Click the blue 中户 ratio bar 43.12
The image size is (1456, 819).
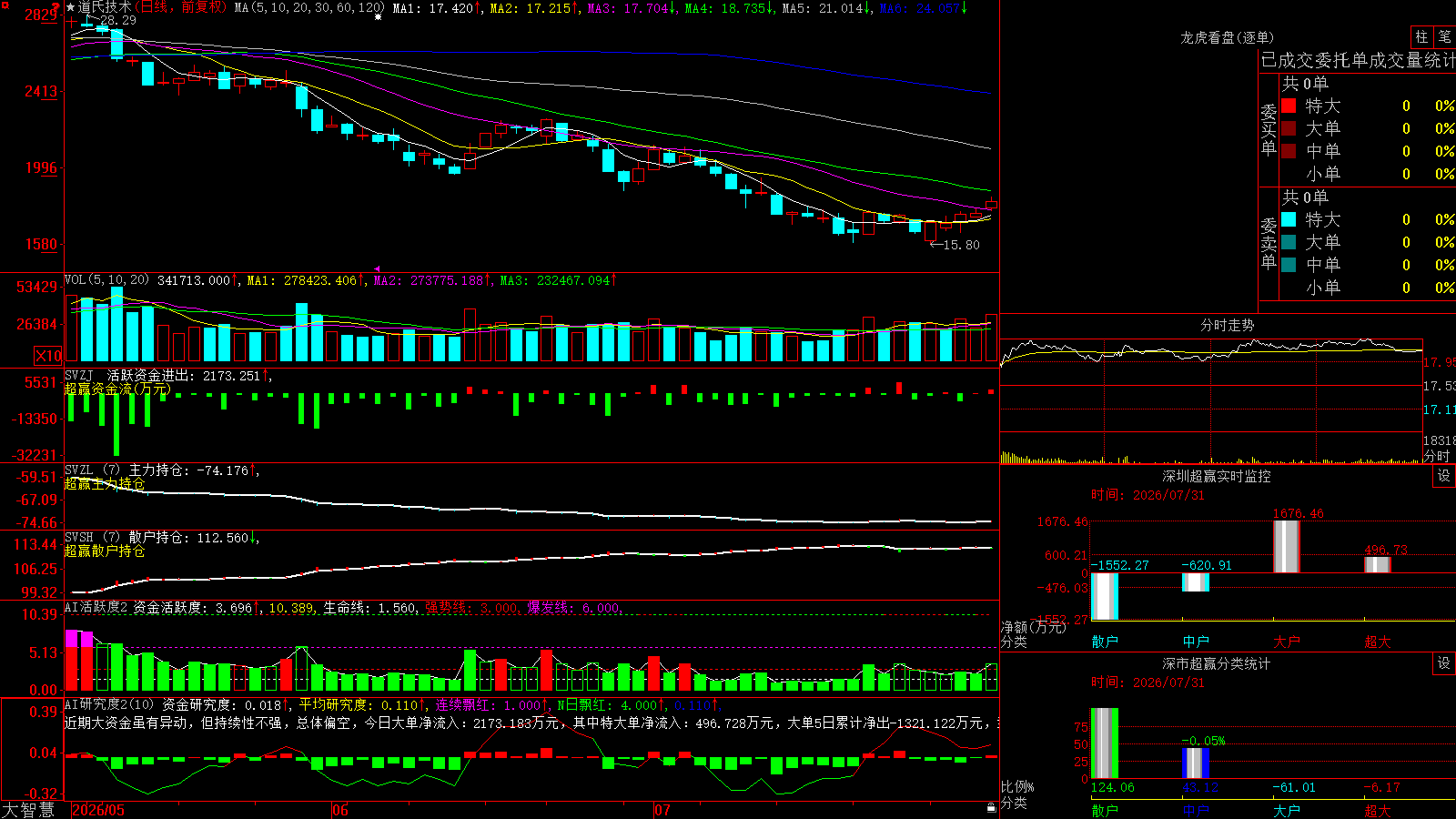(x=1195, y=763)
